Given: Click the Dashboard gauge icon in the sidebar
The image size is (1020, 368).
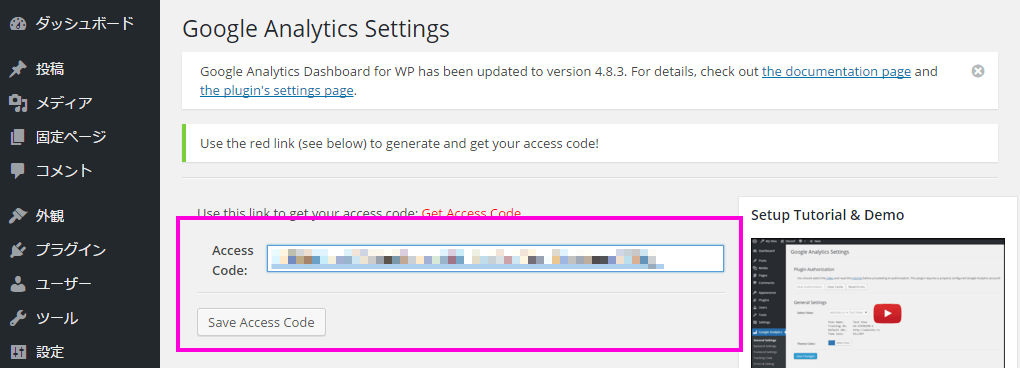Looking at the screenshot, I should click(x=18, y=23).
